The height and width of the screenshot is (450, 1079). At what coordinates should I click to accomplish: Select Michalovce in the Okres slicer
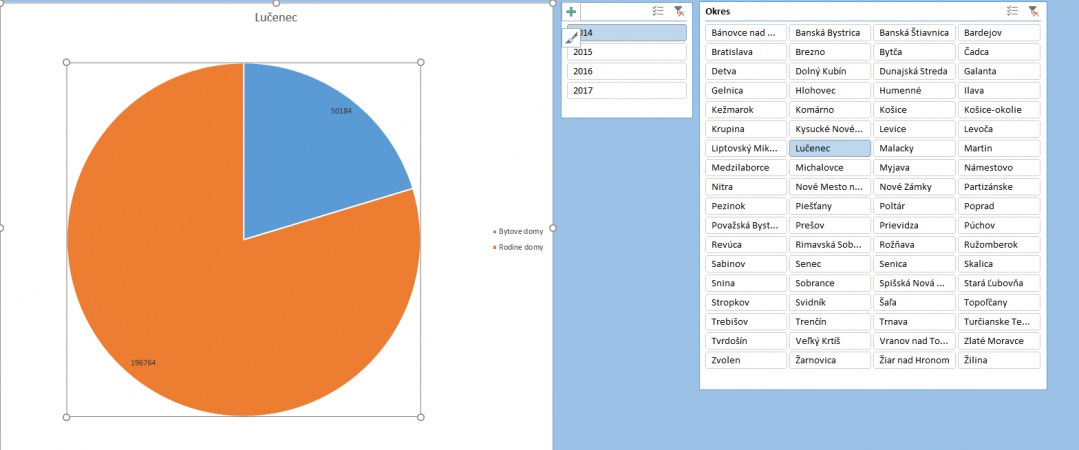click(830, 167)
